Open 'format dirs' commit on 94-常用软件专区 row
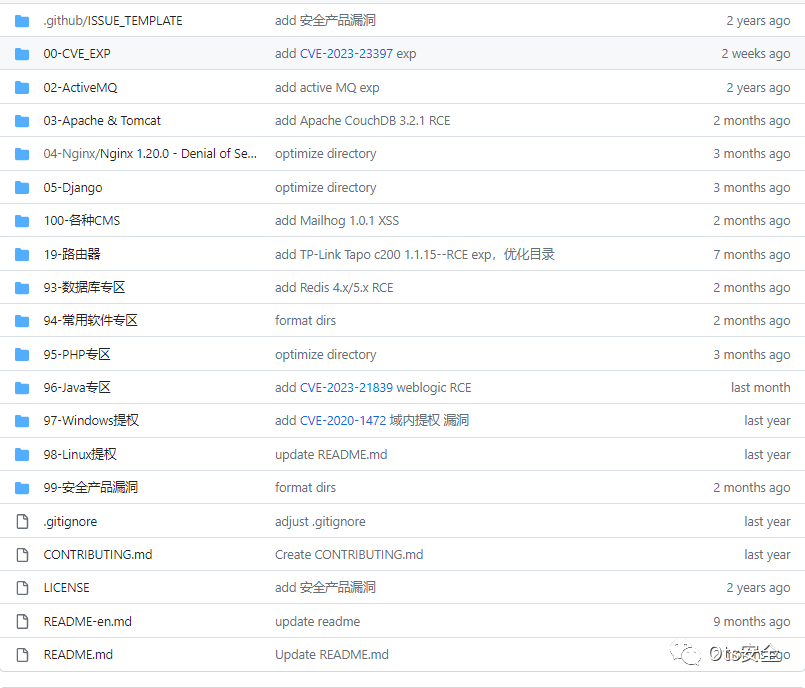Image resolution: width=805 pixels, height=688 pixels. [305, 321]
